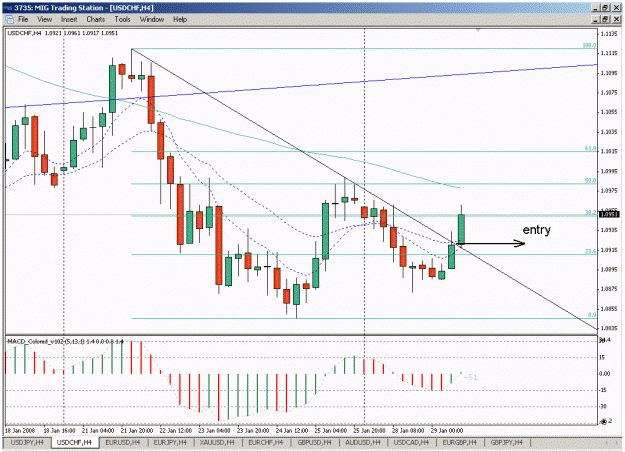
Task: Click the 24 Jan 12:00 time axis label
Action: pyautogui.click(x=292, y=431)
